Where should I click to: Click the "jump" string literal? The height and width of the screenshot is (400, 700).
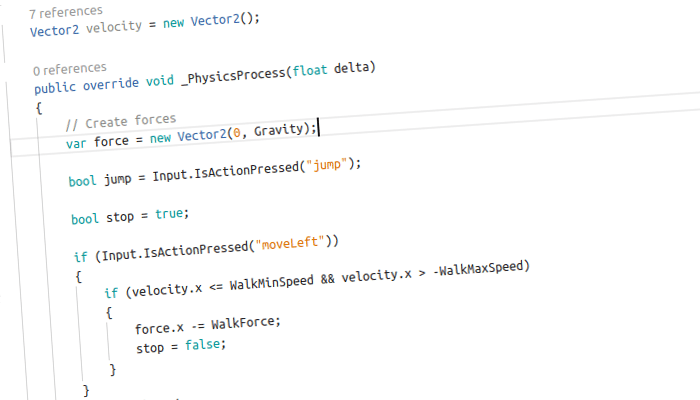click(x=326, y=165)
